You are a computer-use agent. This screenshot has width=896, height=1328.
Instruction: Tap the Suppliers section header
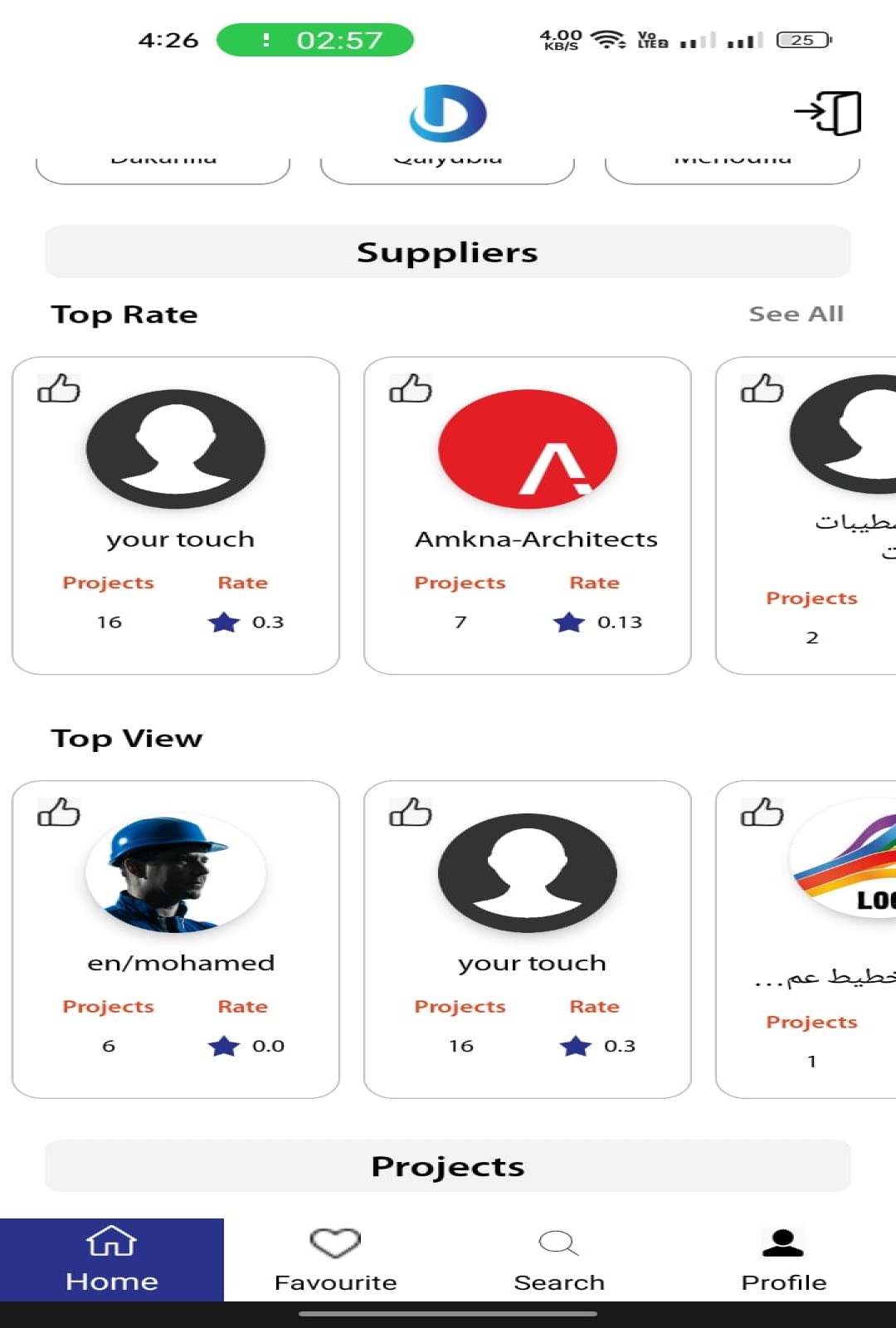tap(448, 251)
